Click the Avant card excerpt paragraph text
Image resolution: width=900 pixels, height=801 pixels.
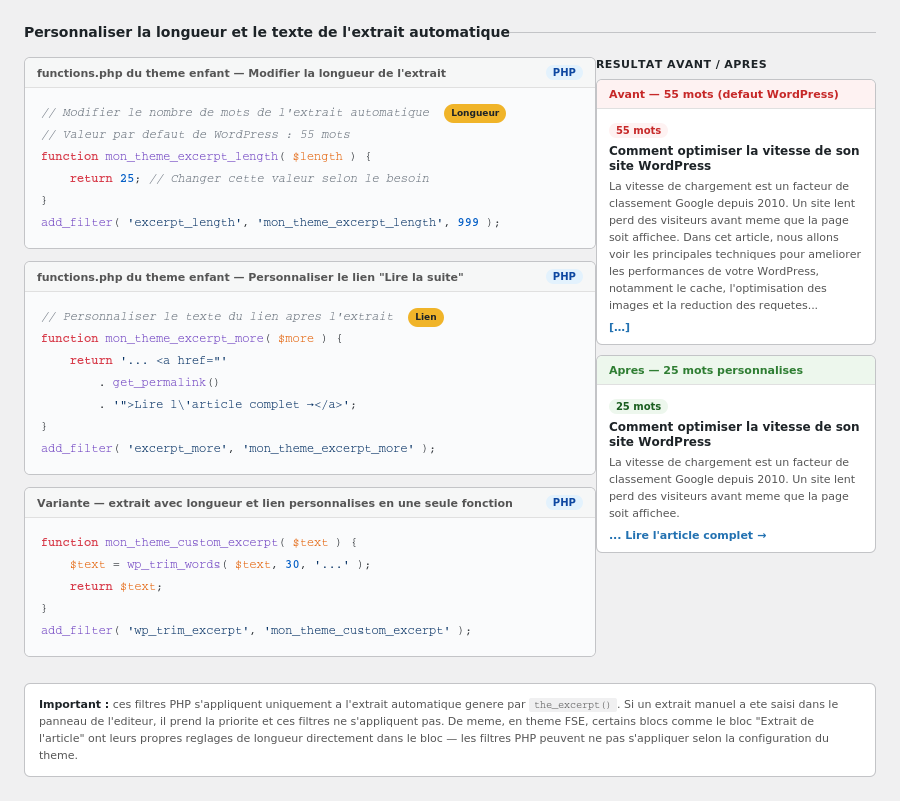(735, 246)
